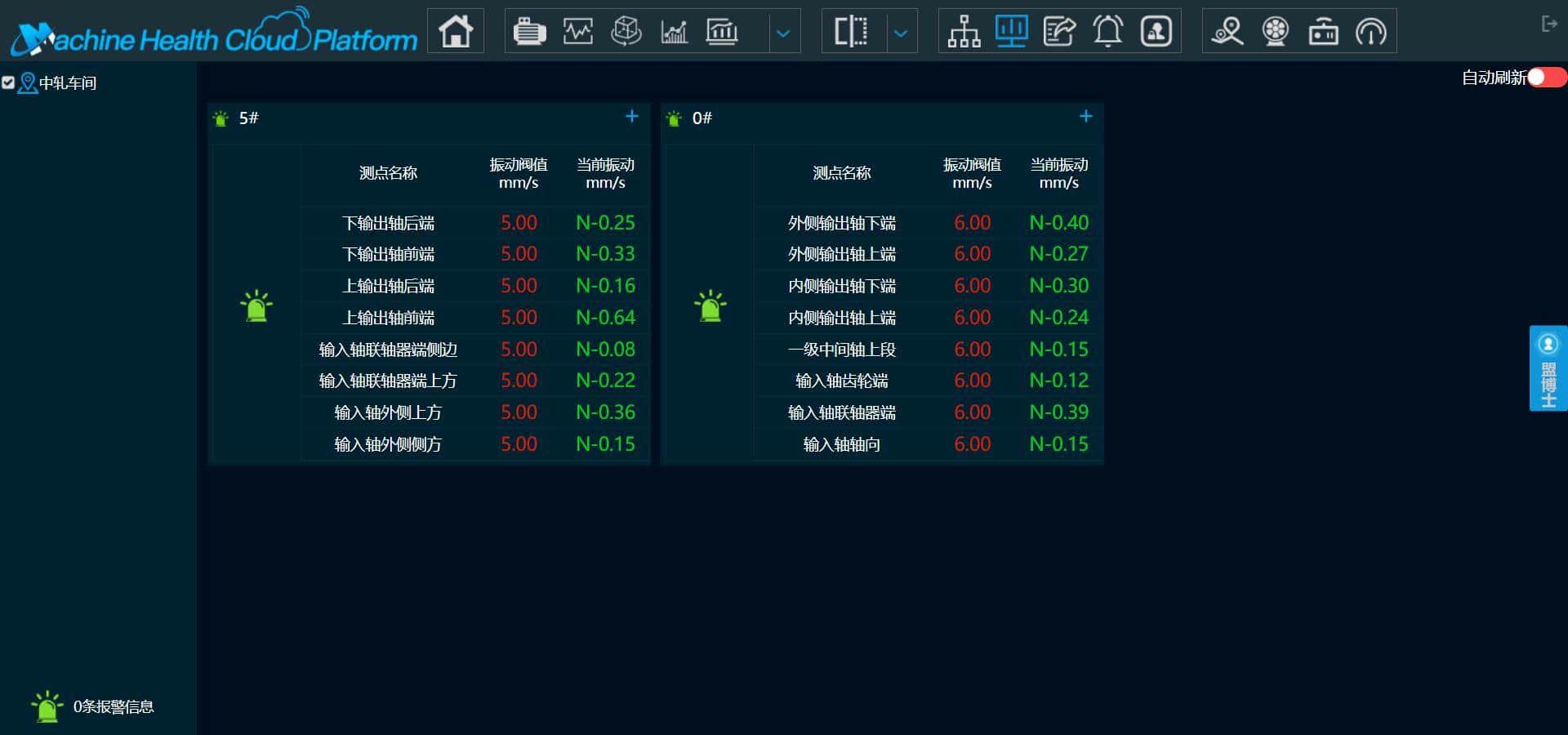Select the 外侧输出轴下端 row name
The image size is (1568, 735).
tap(842, 223)
